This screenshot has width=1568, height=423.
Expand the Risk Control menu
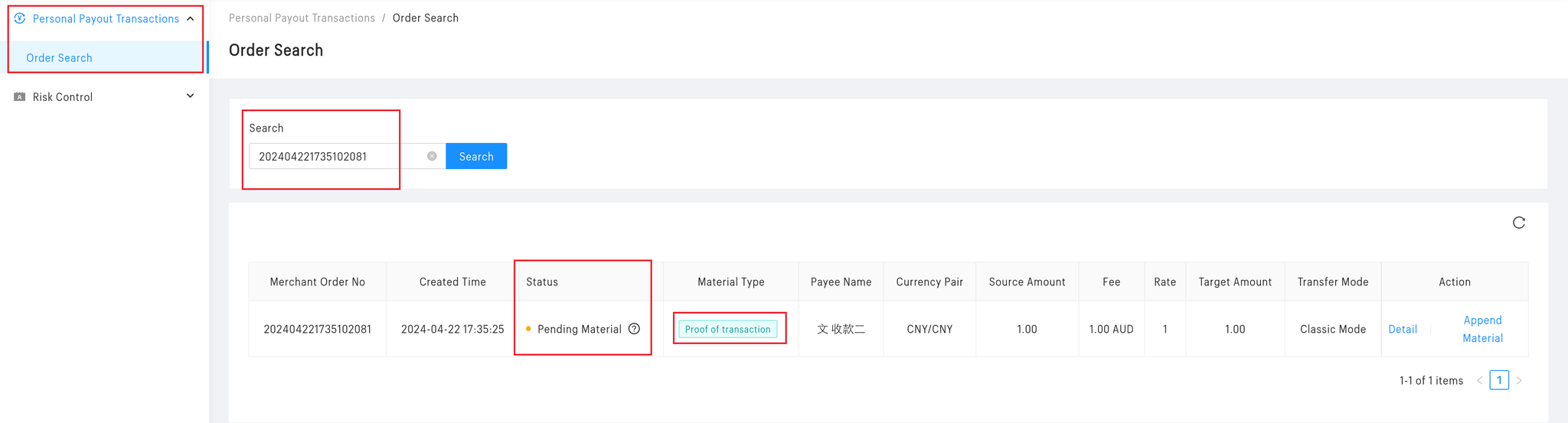click(x=191, y=96)
